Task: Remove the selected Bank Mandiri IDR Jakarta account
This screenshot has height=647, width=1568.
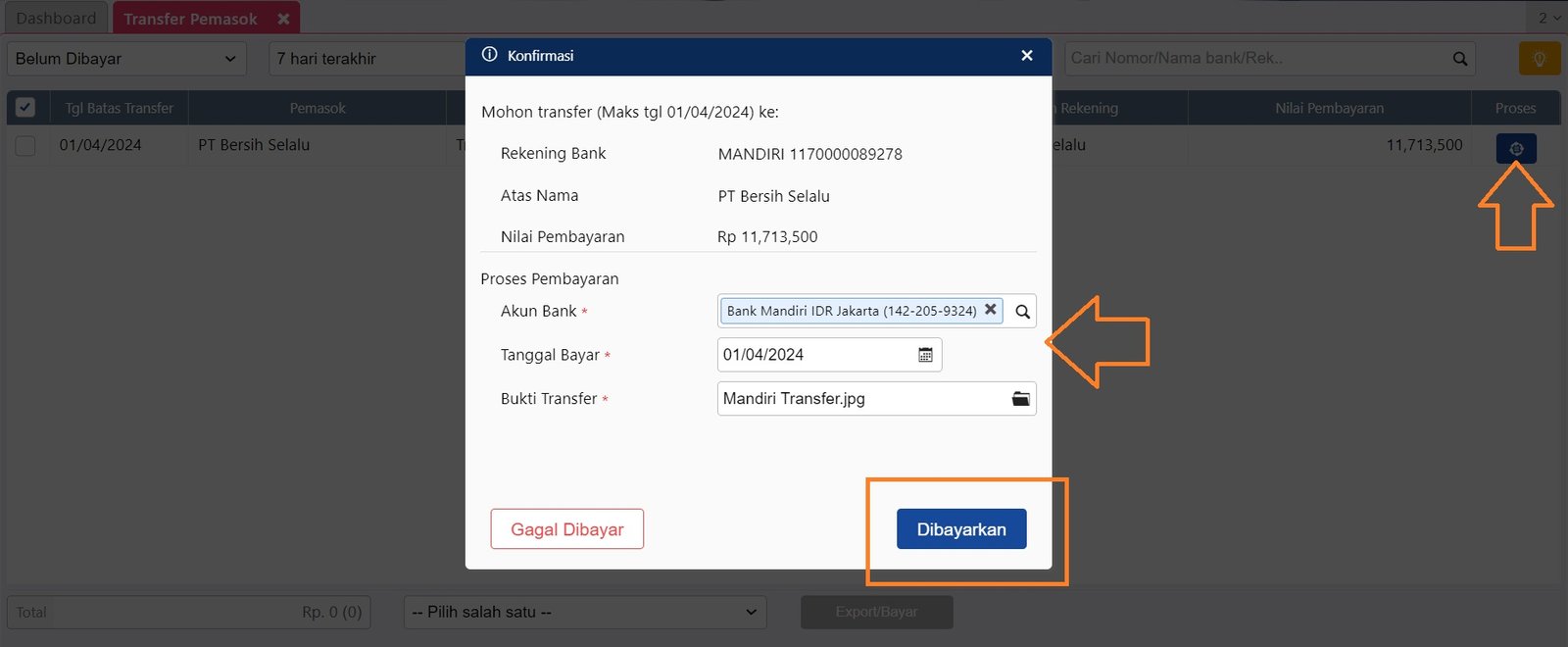Action: [990, 310]
